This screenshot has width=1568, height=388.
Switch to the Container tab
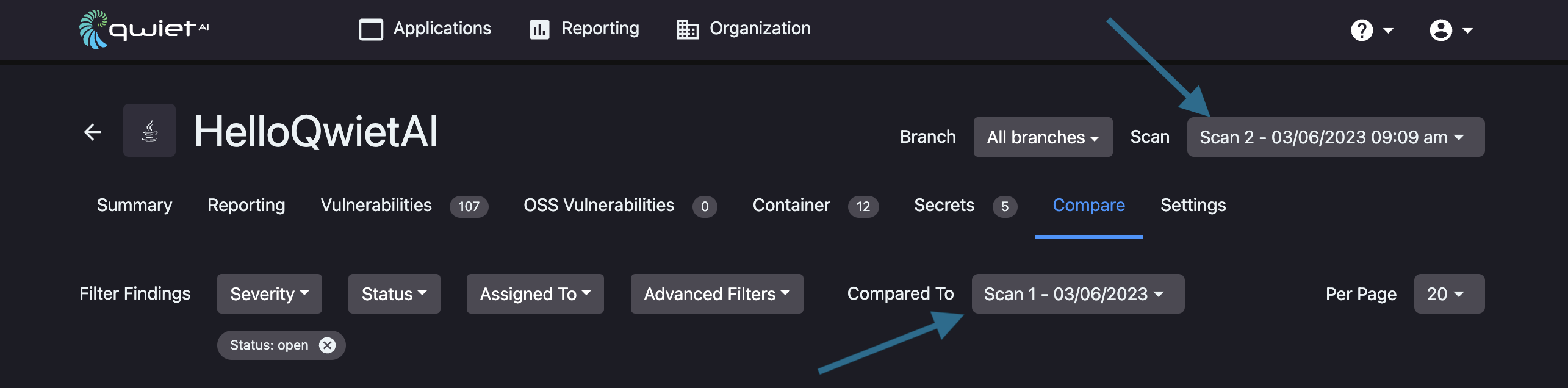pyautogui.click(x=791, y=205)
